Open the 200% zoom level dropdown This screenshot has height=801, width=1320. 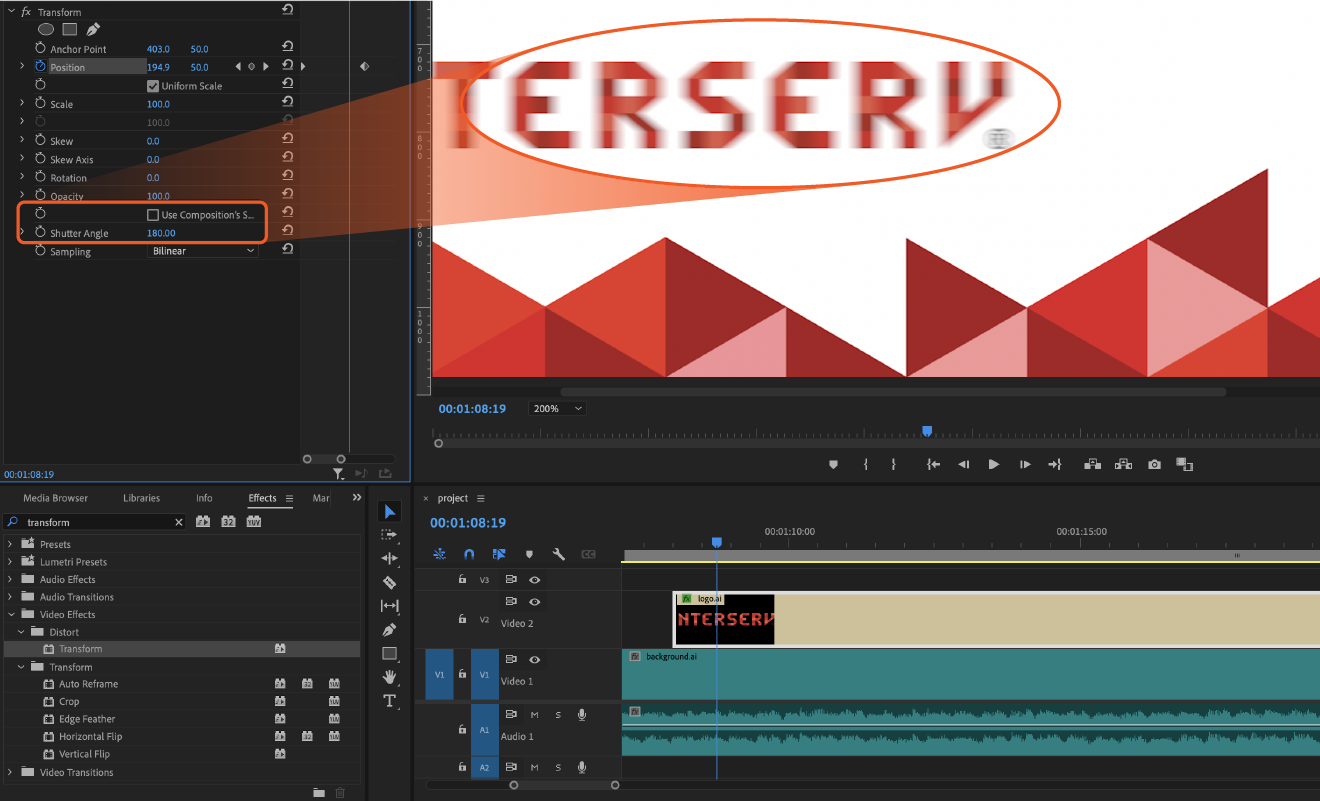(558, 409)
